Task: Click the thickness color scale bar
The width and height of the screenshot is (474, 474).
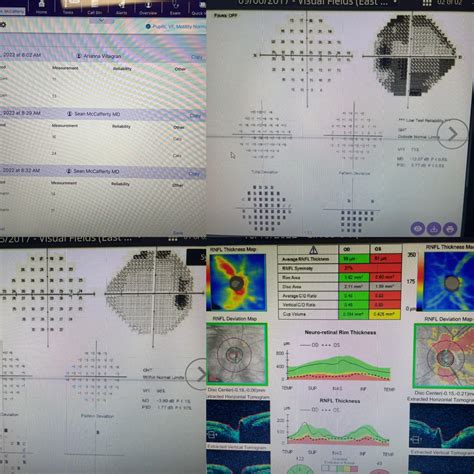Action: tap(421, 281)
